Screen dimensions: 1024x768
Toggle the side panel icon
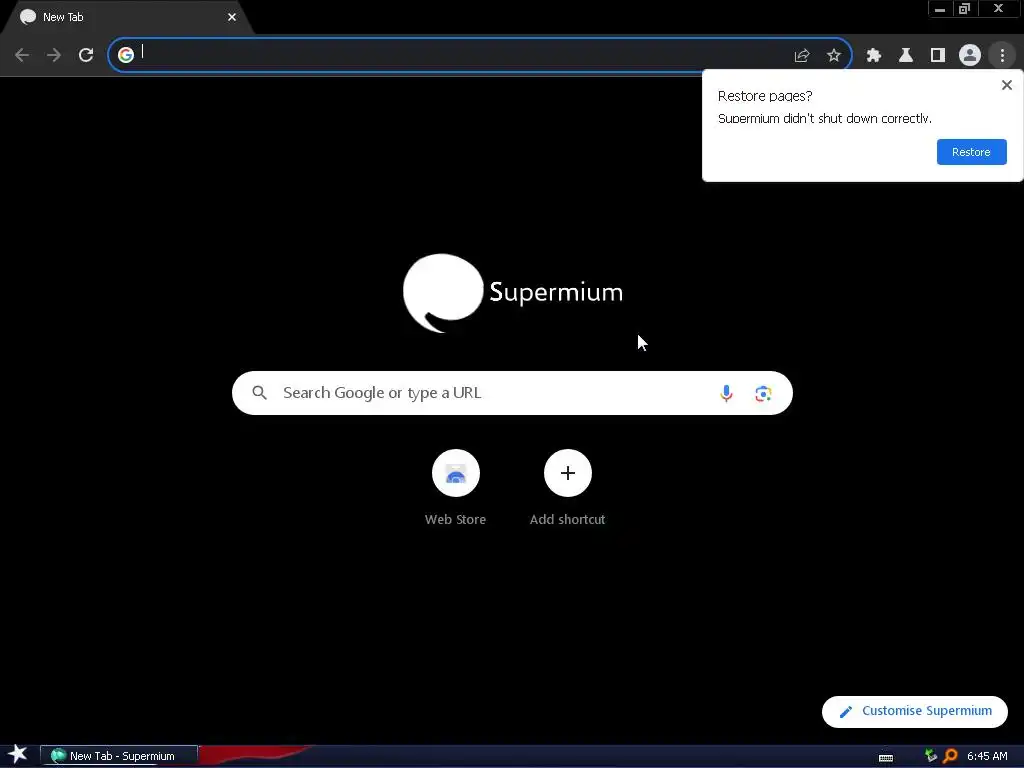[938, 56]
